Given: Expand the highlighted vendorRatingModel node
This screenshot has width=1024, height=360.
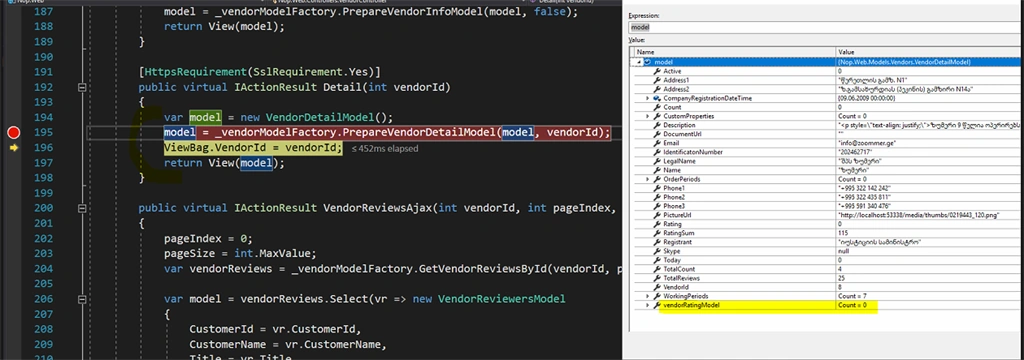Looking at the screenshot, I should (647, 305).
